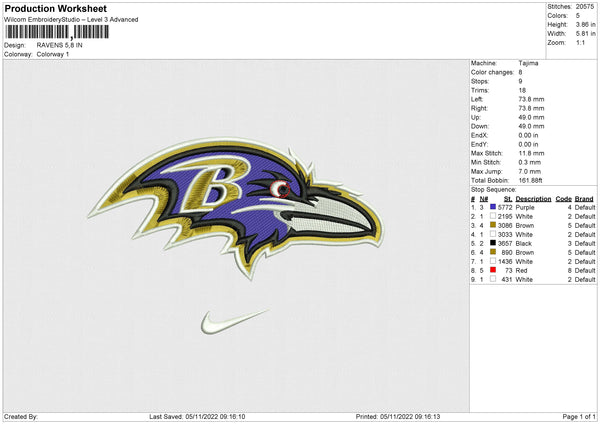The width and height of the screenshot is (600, 424).
Task: Click the Colorway 1 value
Action: tap(53, 54)
